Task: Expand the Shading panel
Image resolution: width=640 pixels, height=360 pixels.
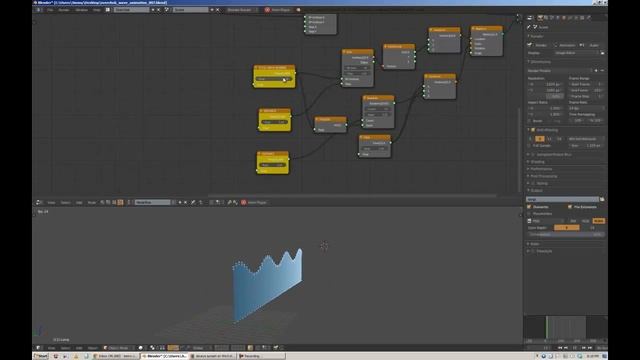Action: (537, 162)
